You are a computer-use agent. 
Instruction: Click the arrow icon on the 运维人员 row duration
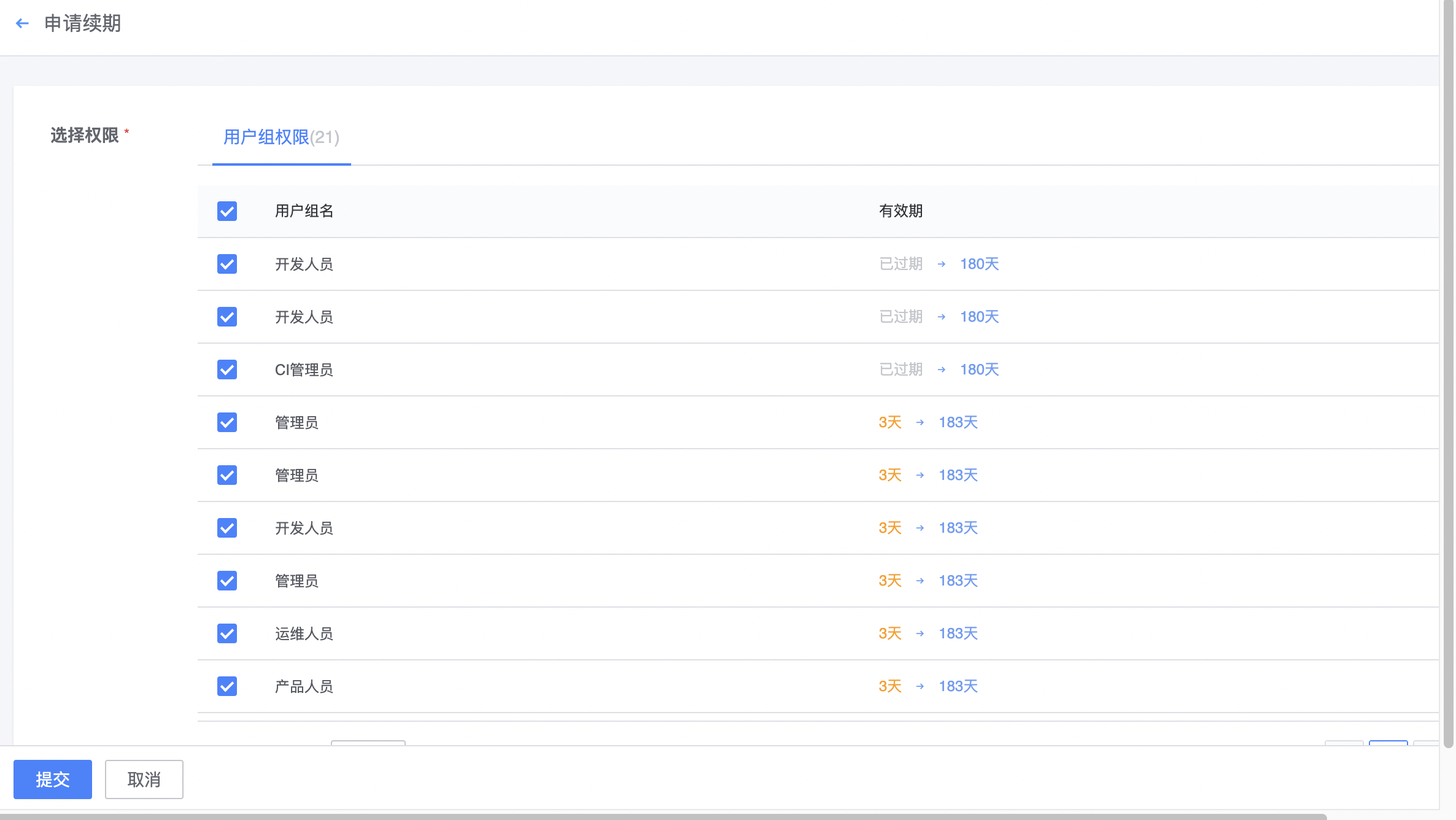pos(919,633)
